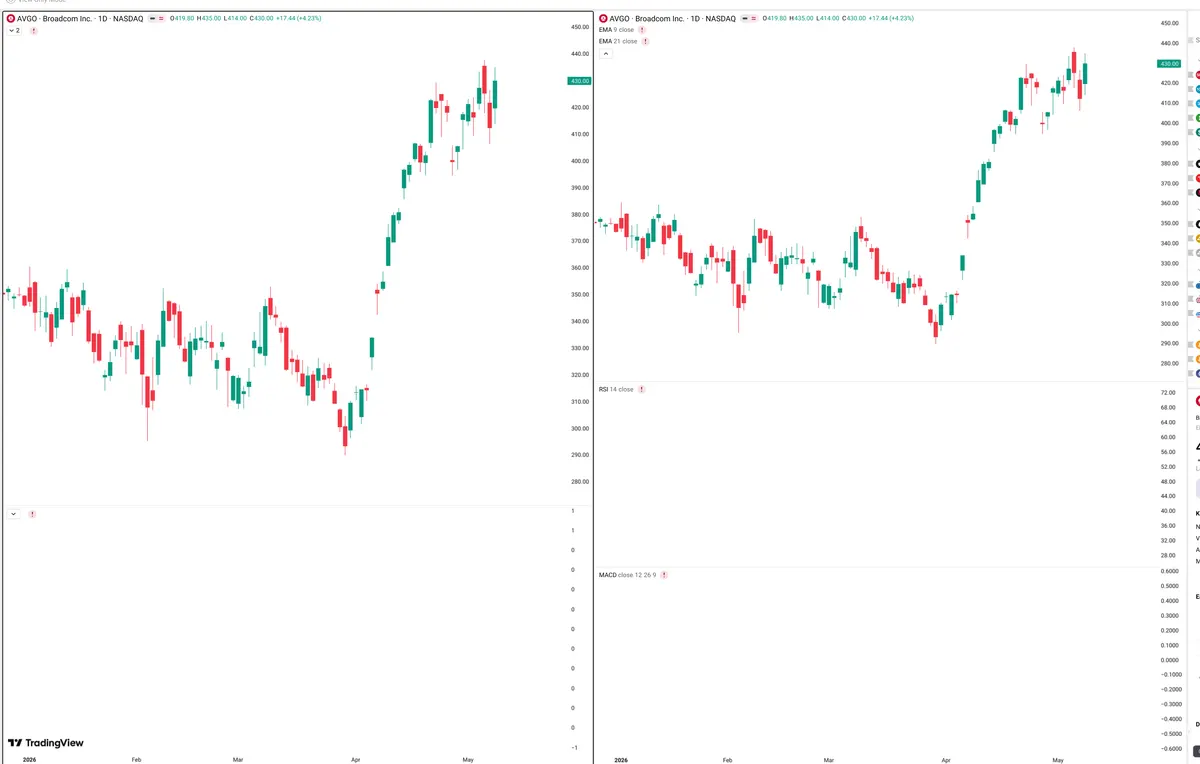Click the "Feb" label on the left chart's time axis
This screenshot has height=764, width=1200.
[x=136, y=760]
